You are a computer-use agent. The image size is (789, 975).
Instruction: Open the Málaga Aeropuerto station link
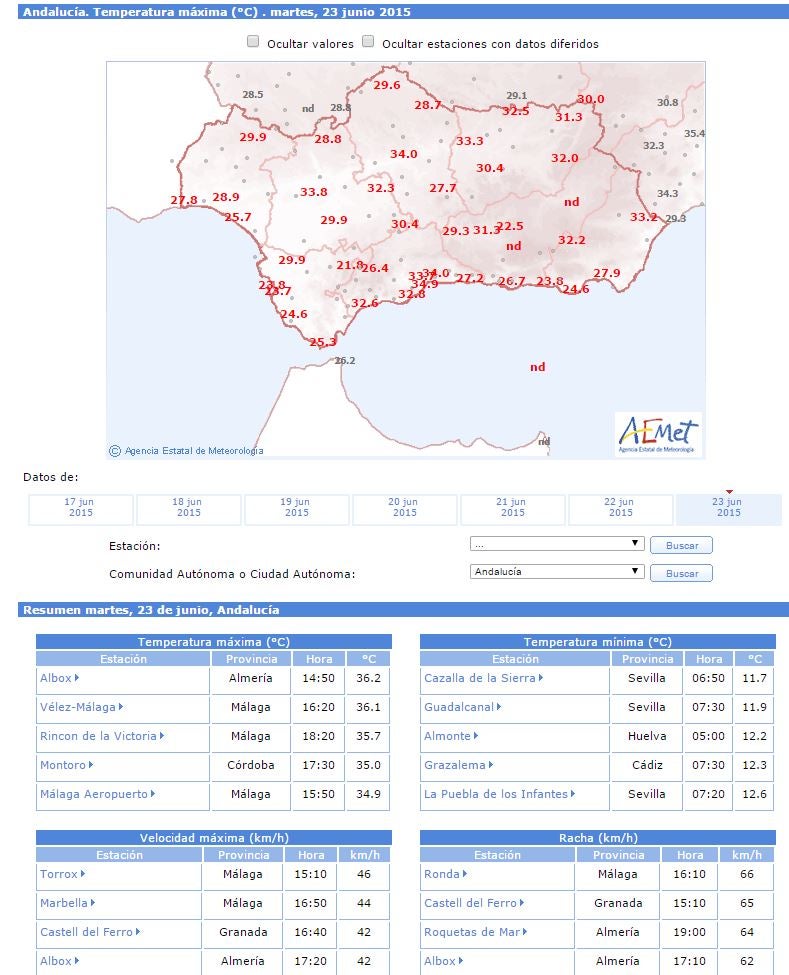click(x=93, y=794)
